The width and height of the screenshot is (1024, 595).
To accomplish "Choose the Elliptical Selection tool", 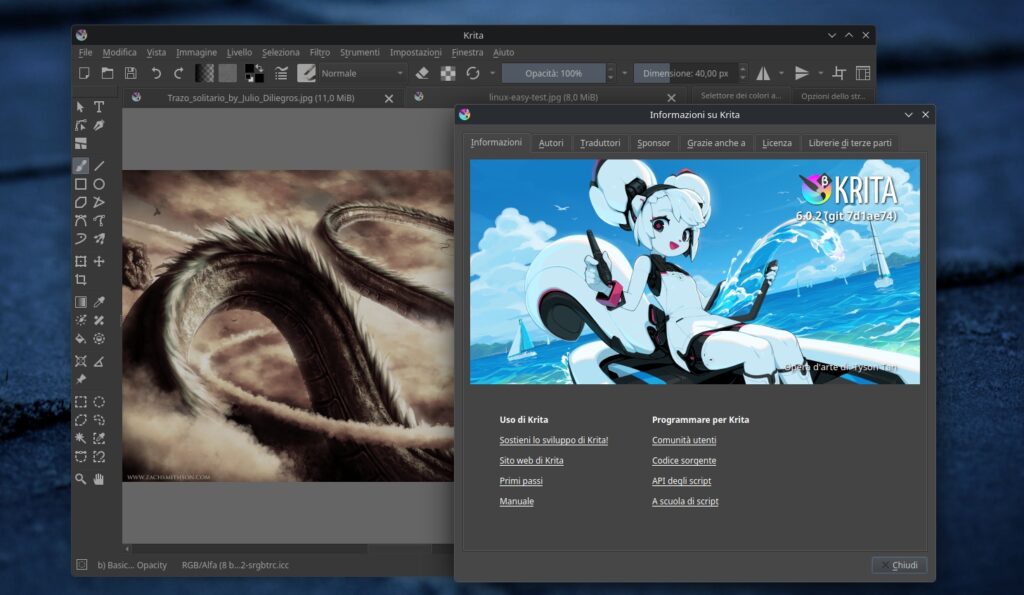I will [x=99, y=402].
